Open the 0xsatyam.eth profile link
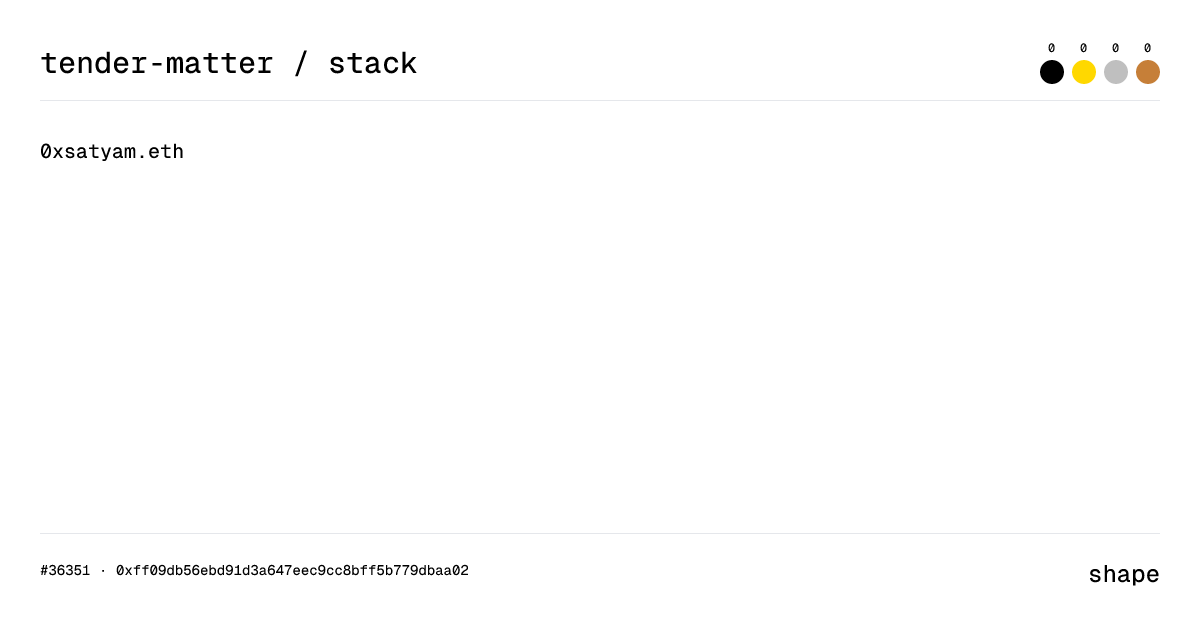Image resolution: width=1200 pixels, height=630 pixels. point(112,151)
